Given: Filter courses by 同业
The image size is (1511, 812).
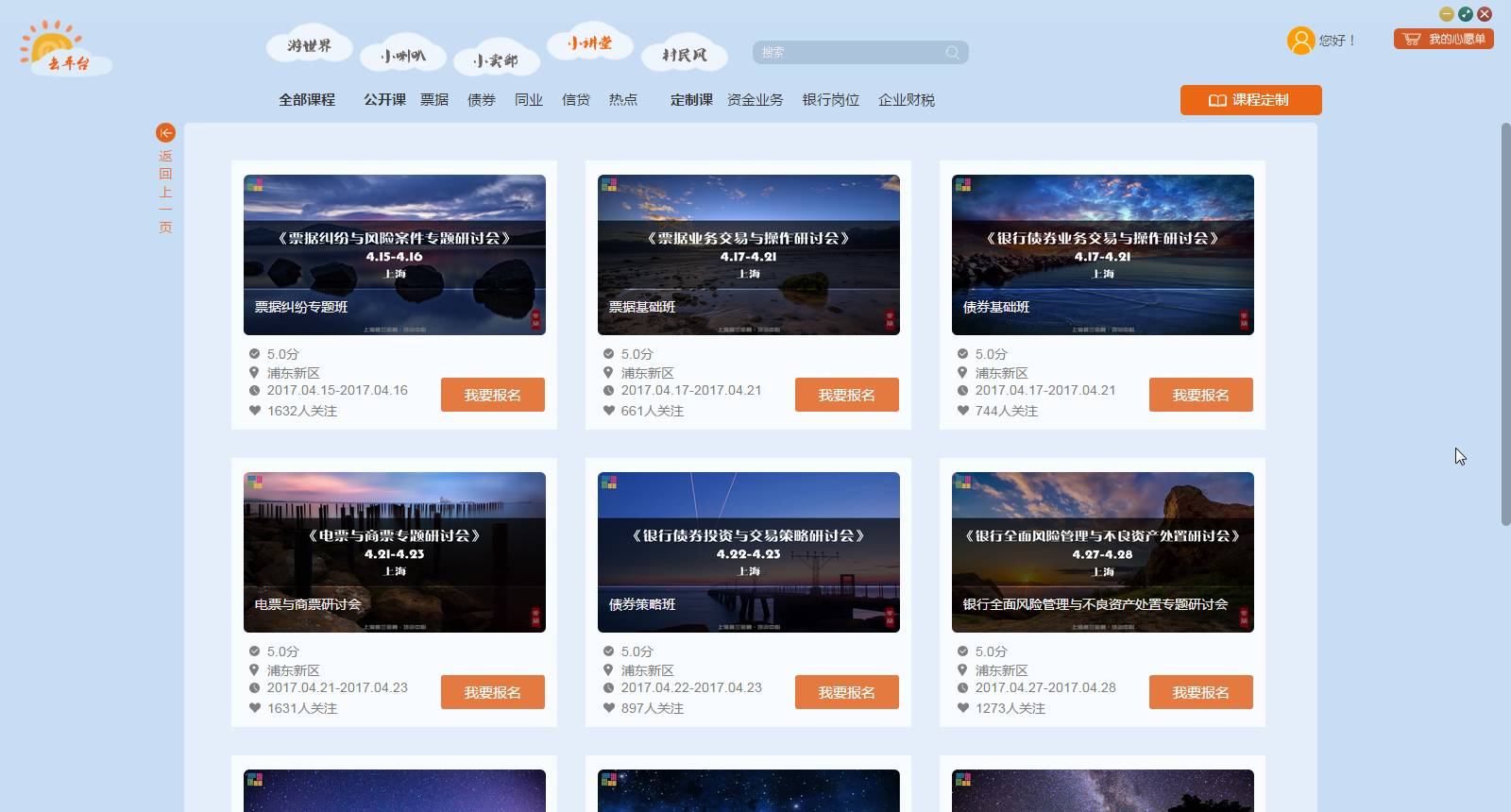Looking at the screenshot, I should [x=529, y=100].
